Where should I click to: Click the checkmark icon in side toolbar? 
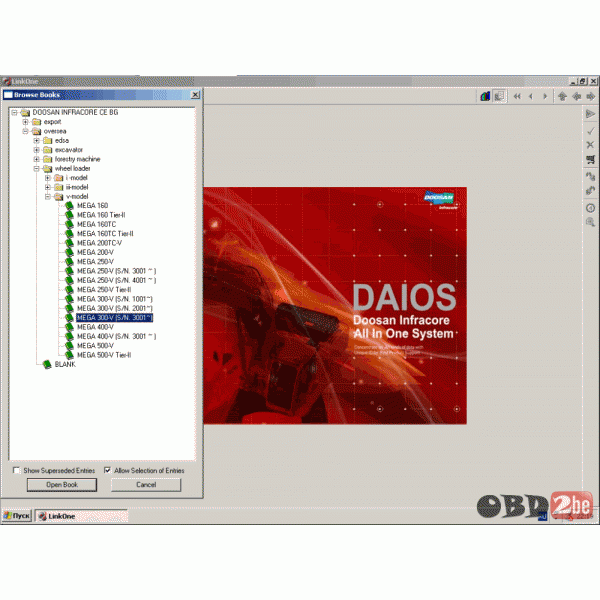coord(590,131)
